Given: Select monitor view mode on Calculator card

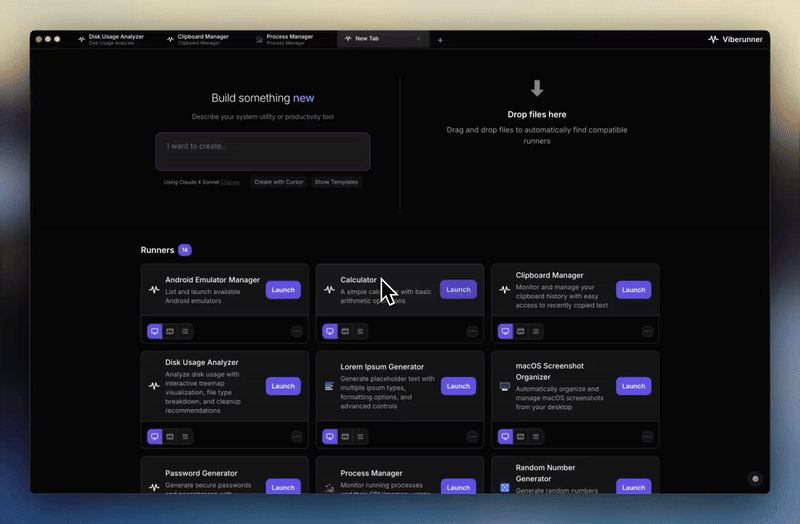Looking at the screenshot, I should point(329,331).
